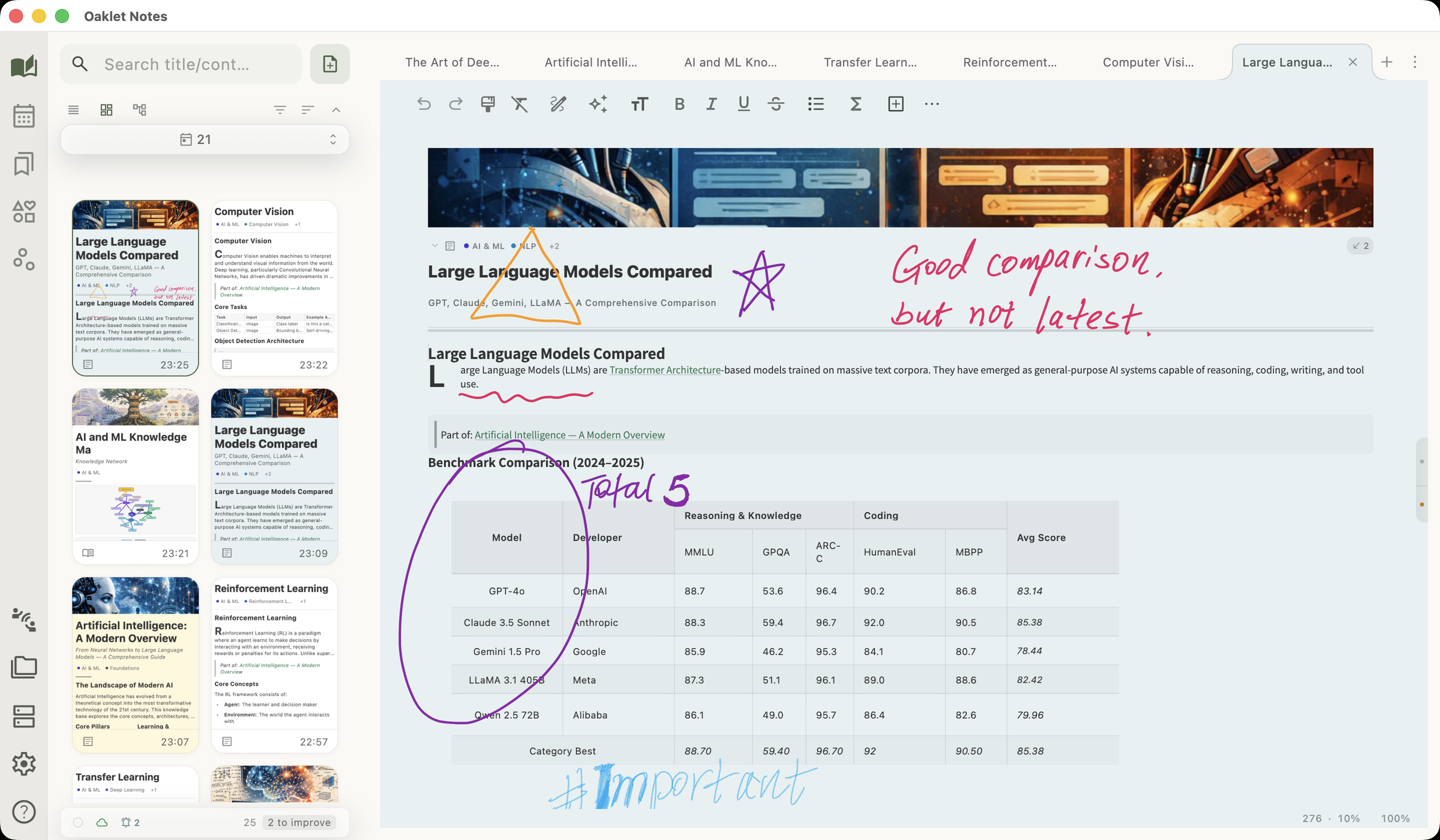
Task: Toggle italic formatting
Action: [x=712, y=104]
